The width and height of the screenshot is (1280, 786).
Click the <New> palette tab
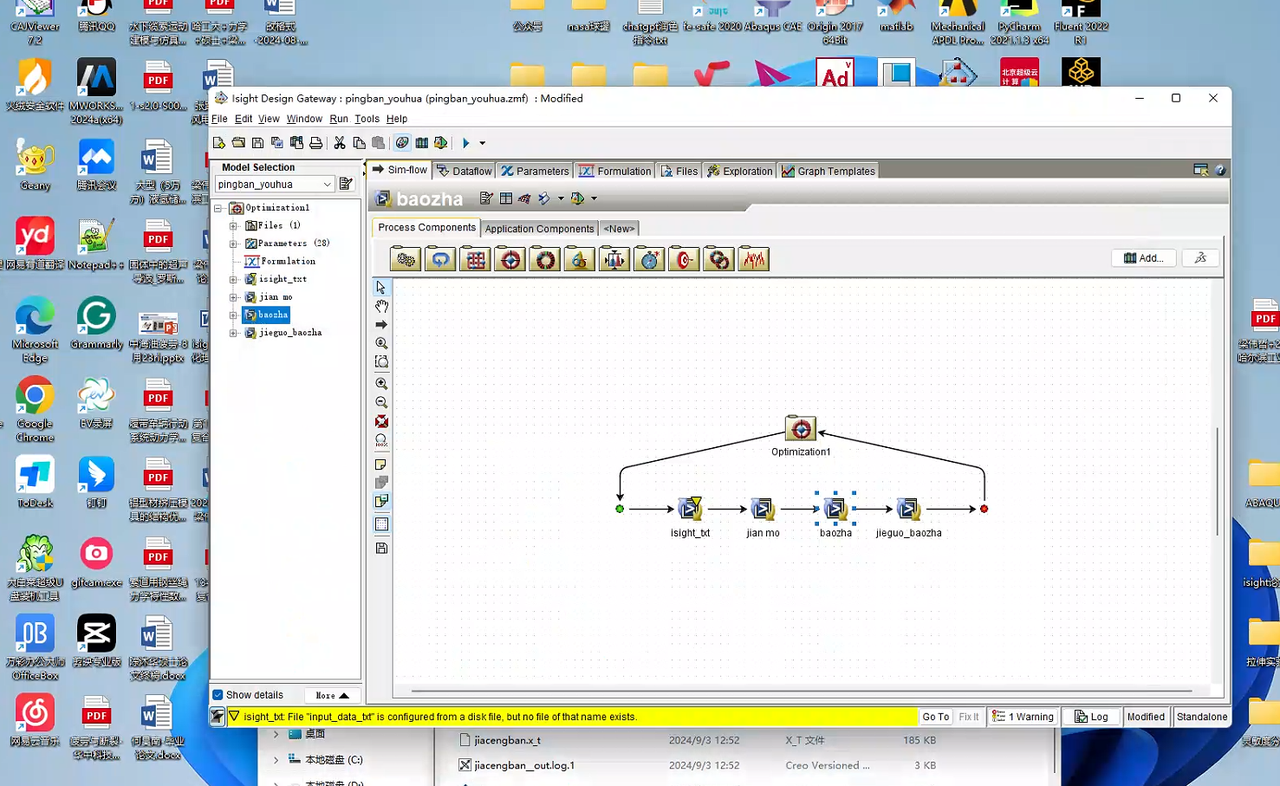tap(619, 229)
